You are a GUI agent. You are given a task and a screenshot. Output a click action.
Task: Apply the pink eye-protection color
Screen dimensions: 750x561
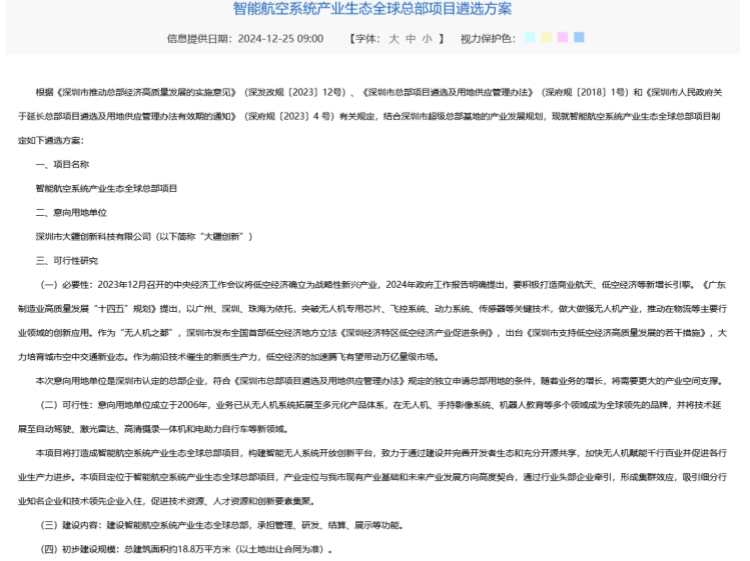click(x=563, y=38)
